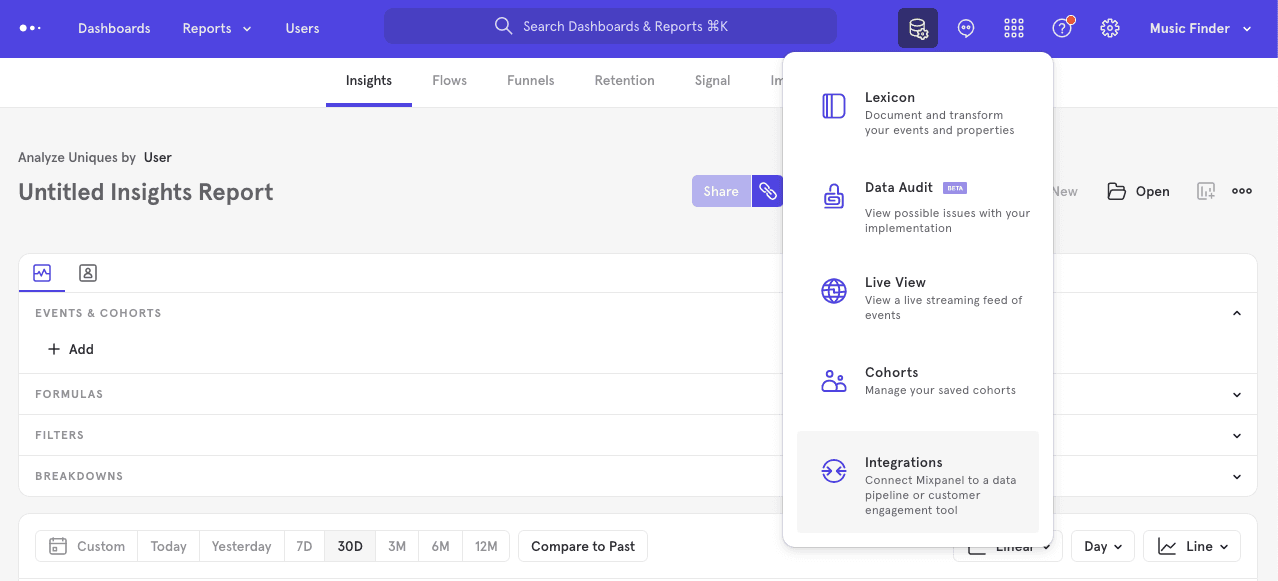This screenshot has width=1278, height=581.
Task: Select the 7D time range
Action: [x=304, y=546]
